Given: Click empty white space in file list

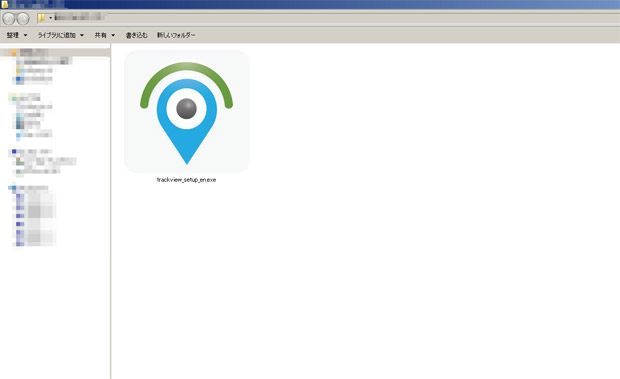Looking at the screenshot, I should pos(395,237).
